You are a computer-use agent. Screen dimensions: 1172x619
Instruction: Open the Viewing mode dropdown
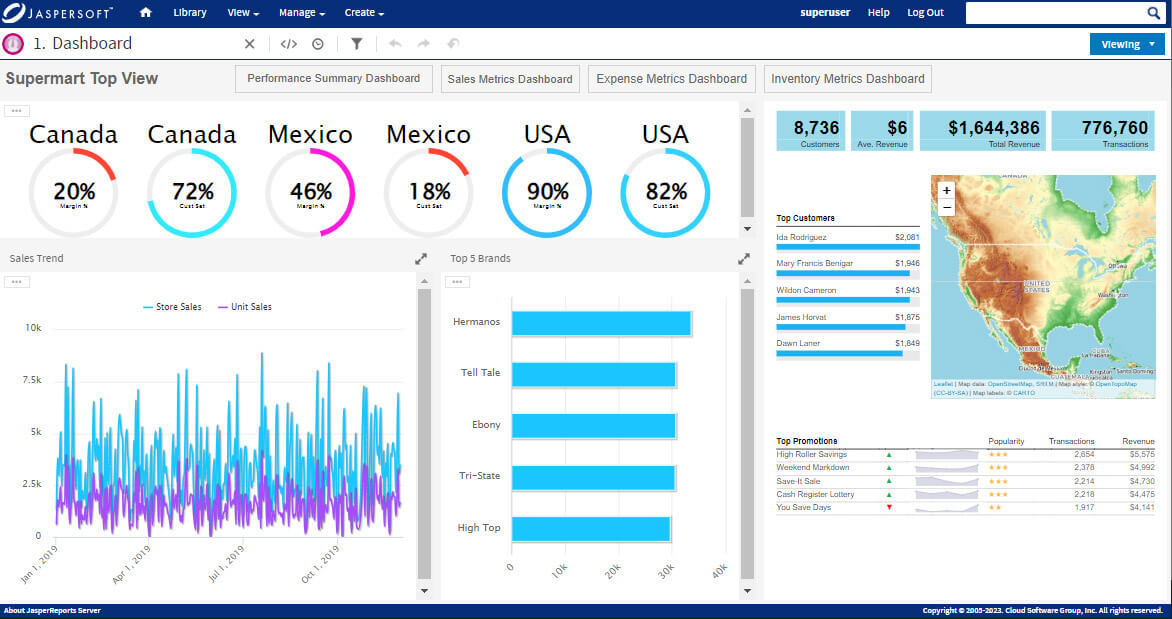coord(1125,44)
